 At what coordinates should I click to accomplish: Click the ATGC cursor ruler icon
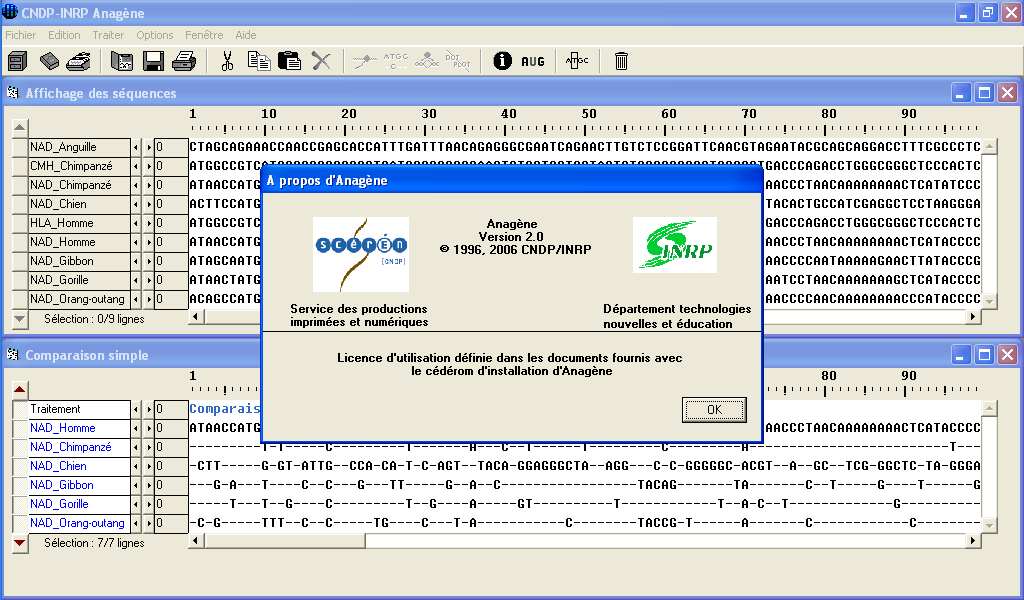tap(577, 61)
